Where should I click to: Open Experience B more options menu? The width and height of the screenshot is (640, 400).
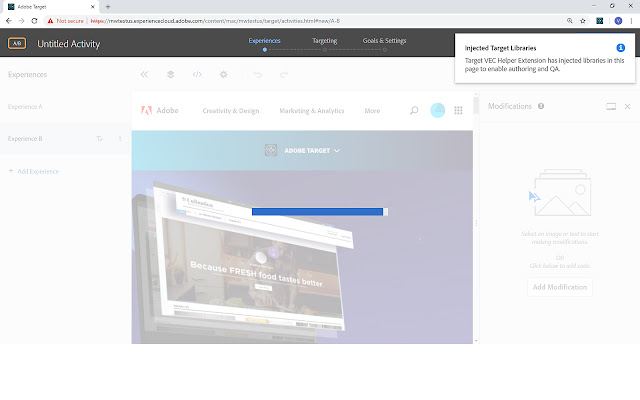click(120, 139)
